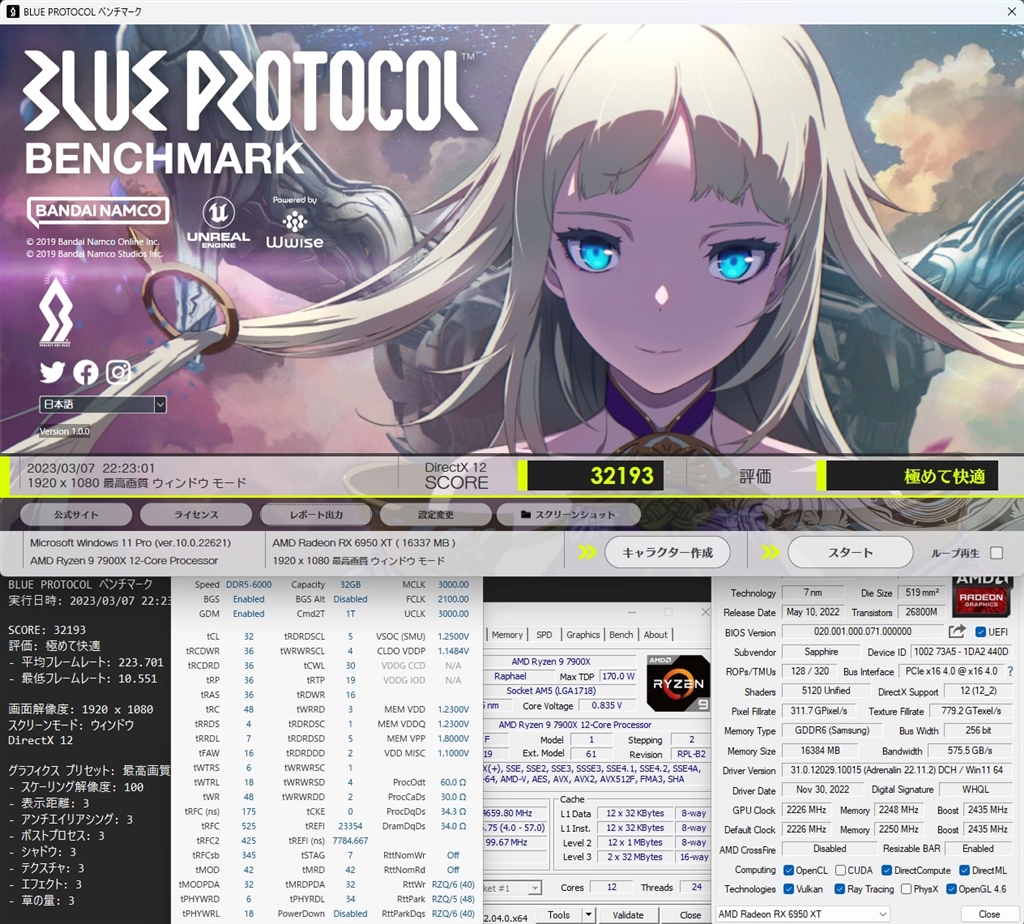Click the Driver Version field in GPU-Z
Image resolution: width=1024 pixels, height=924 pixels.
coord(896,770)
